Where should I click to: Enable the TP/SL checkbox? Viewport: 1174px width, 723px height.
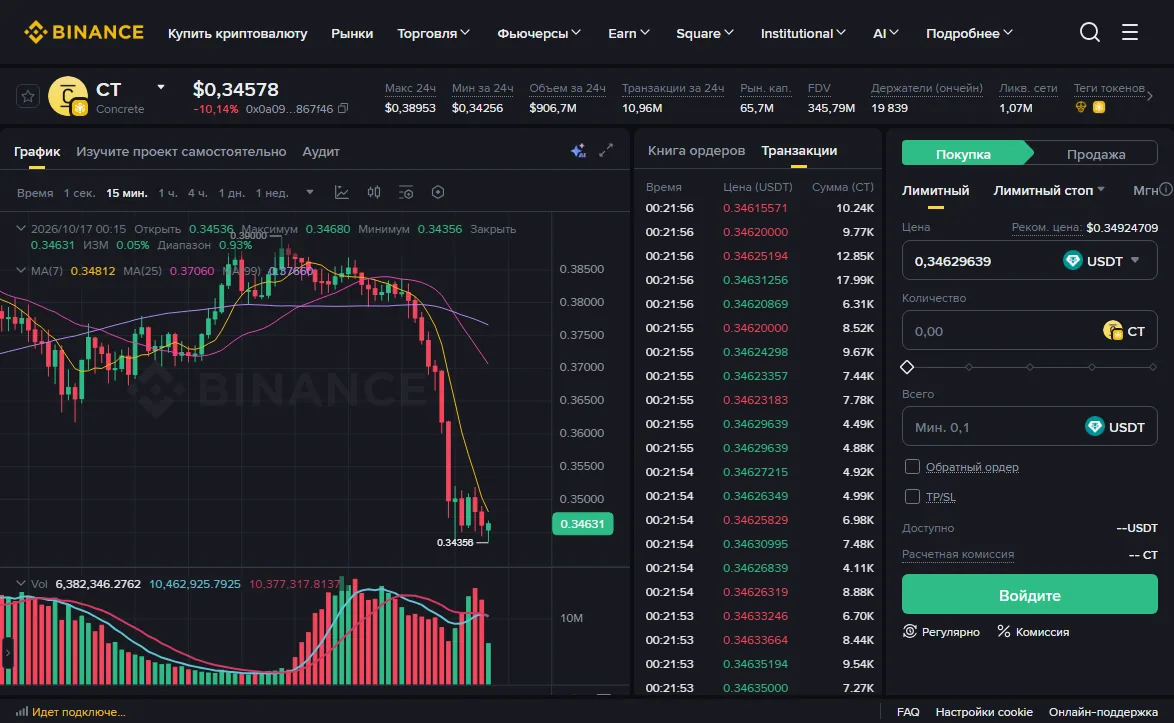[x=912, y=496]
